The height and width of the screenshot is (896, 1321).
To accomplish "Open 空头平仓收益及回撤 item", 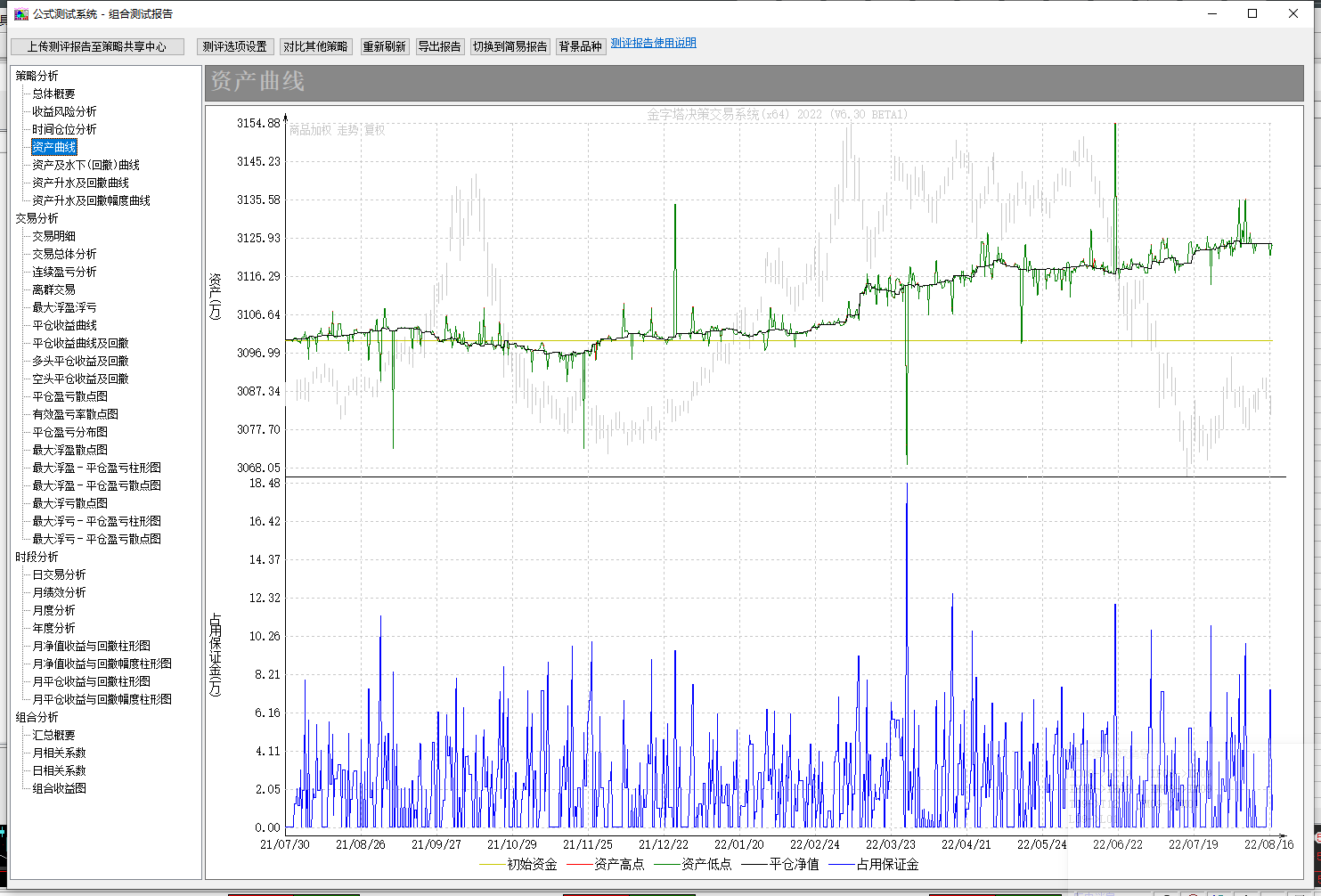I will pos(81,379).
